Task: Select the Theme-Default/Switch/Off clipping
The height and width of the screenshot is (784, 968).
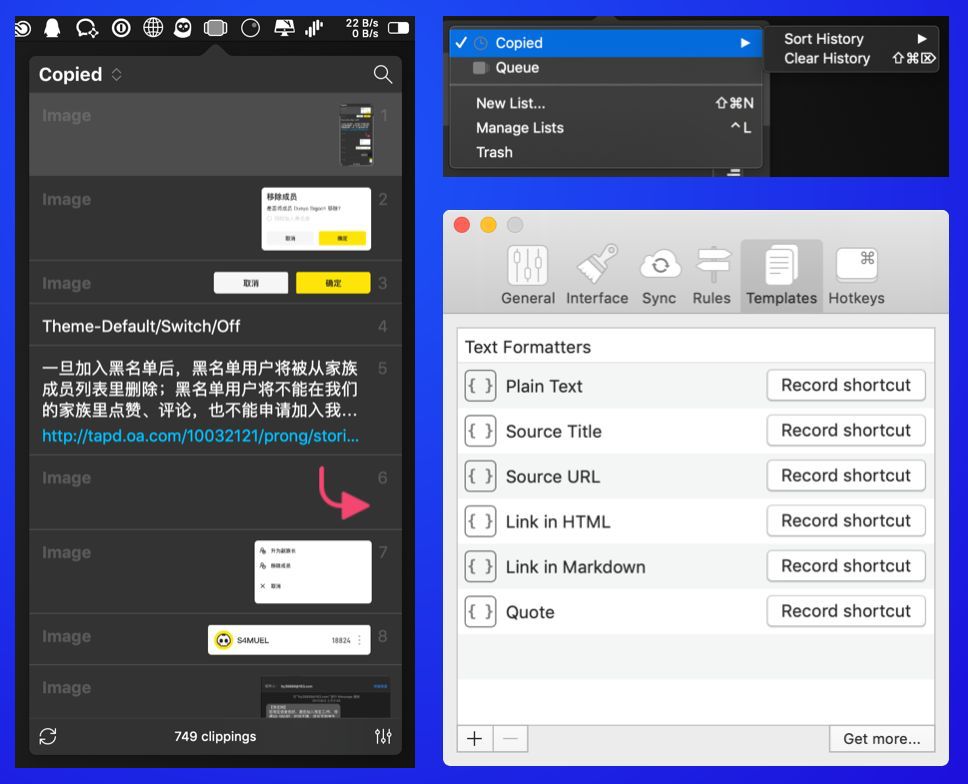Action: 215,325
